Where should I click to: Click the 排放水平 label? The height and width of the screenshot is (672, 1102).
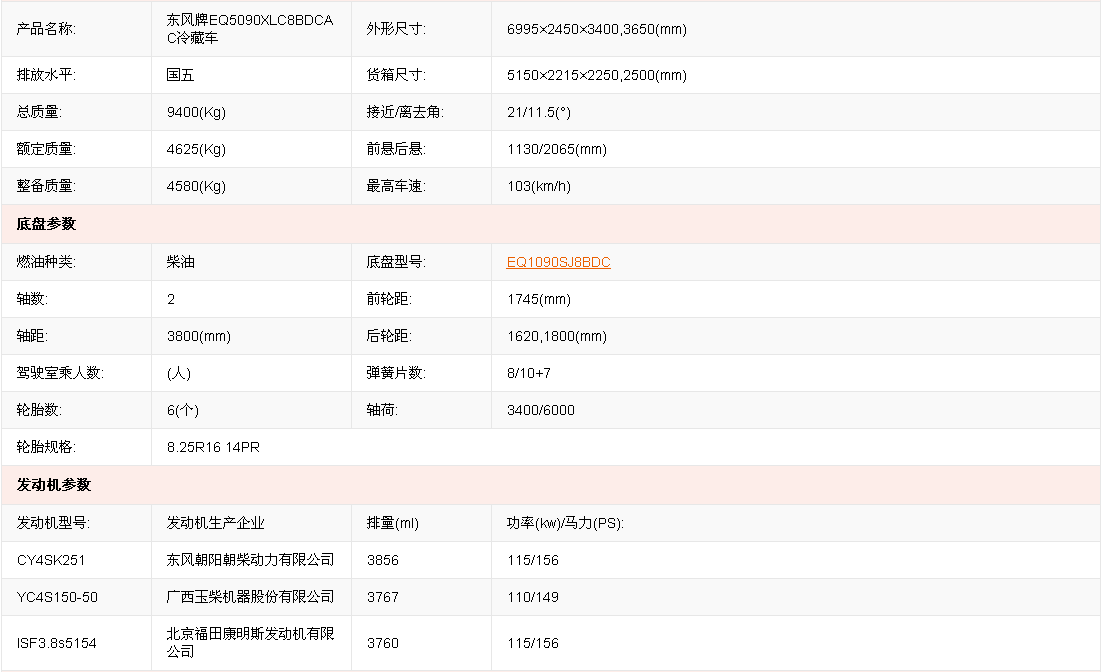coord(46,75)
